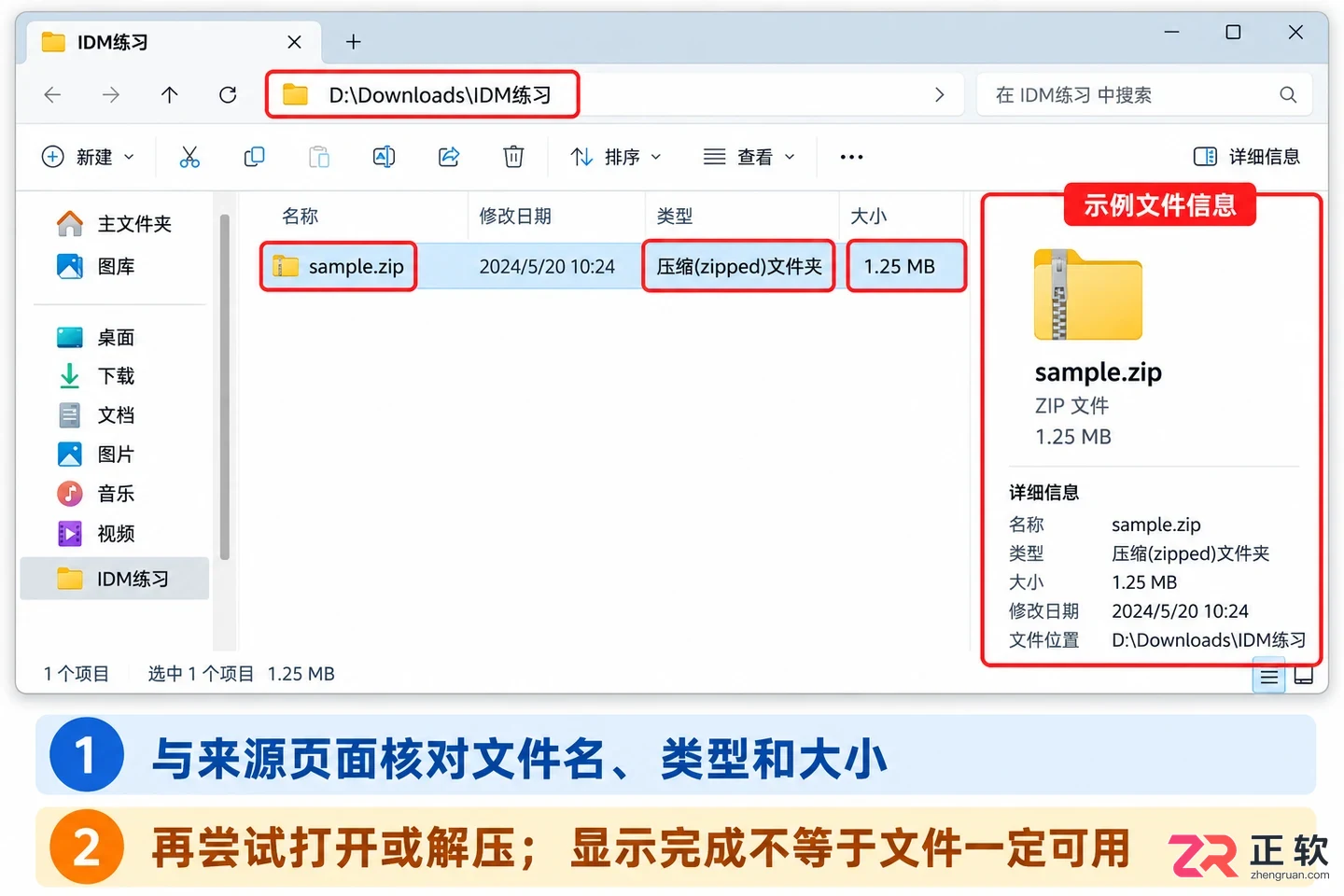The height and width of the screenshot is (896, 1344).
Task: Open 图库 in the sidebar
Action: 96,267
